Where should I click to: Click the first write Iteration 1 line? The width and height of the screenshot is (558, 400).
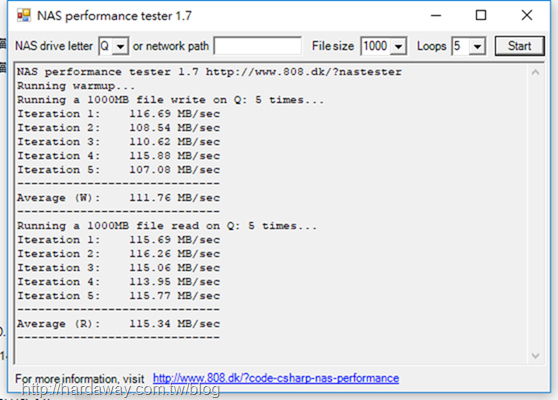[x=119, y=114]
